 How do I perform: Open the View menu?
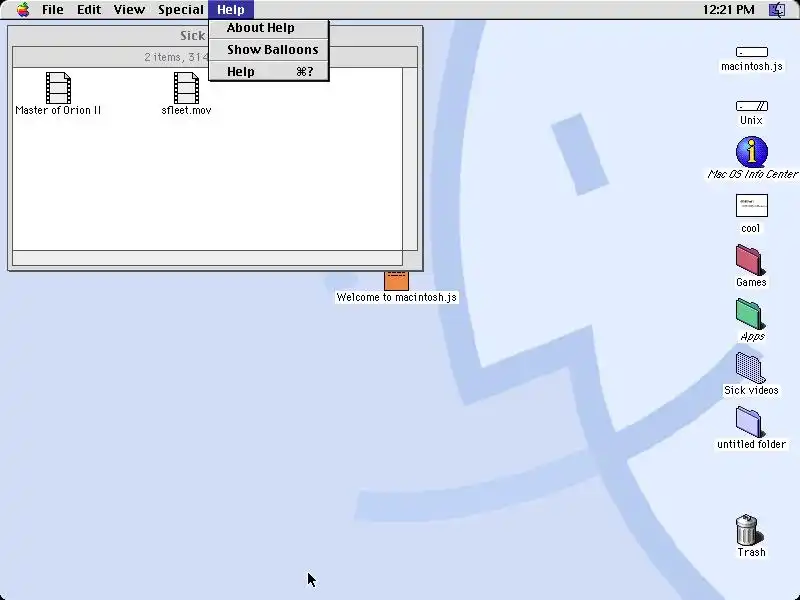pyautogui.click(x=129, y=9)
